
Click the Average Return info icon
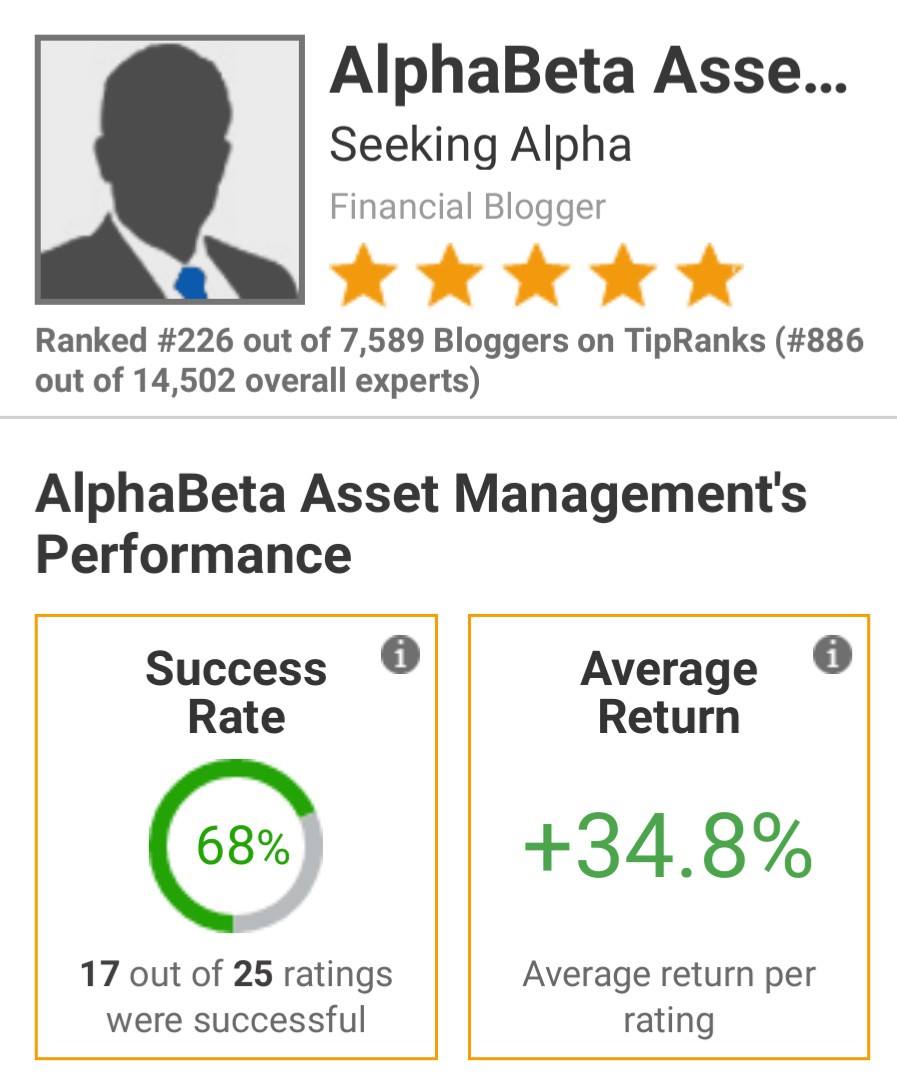click(832, 654)
